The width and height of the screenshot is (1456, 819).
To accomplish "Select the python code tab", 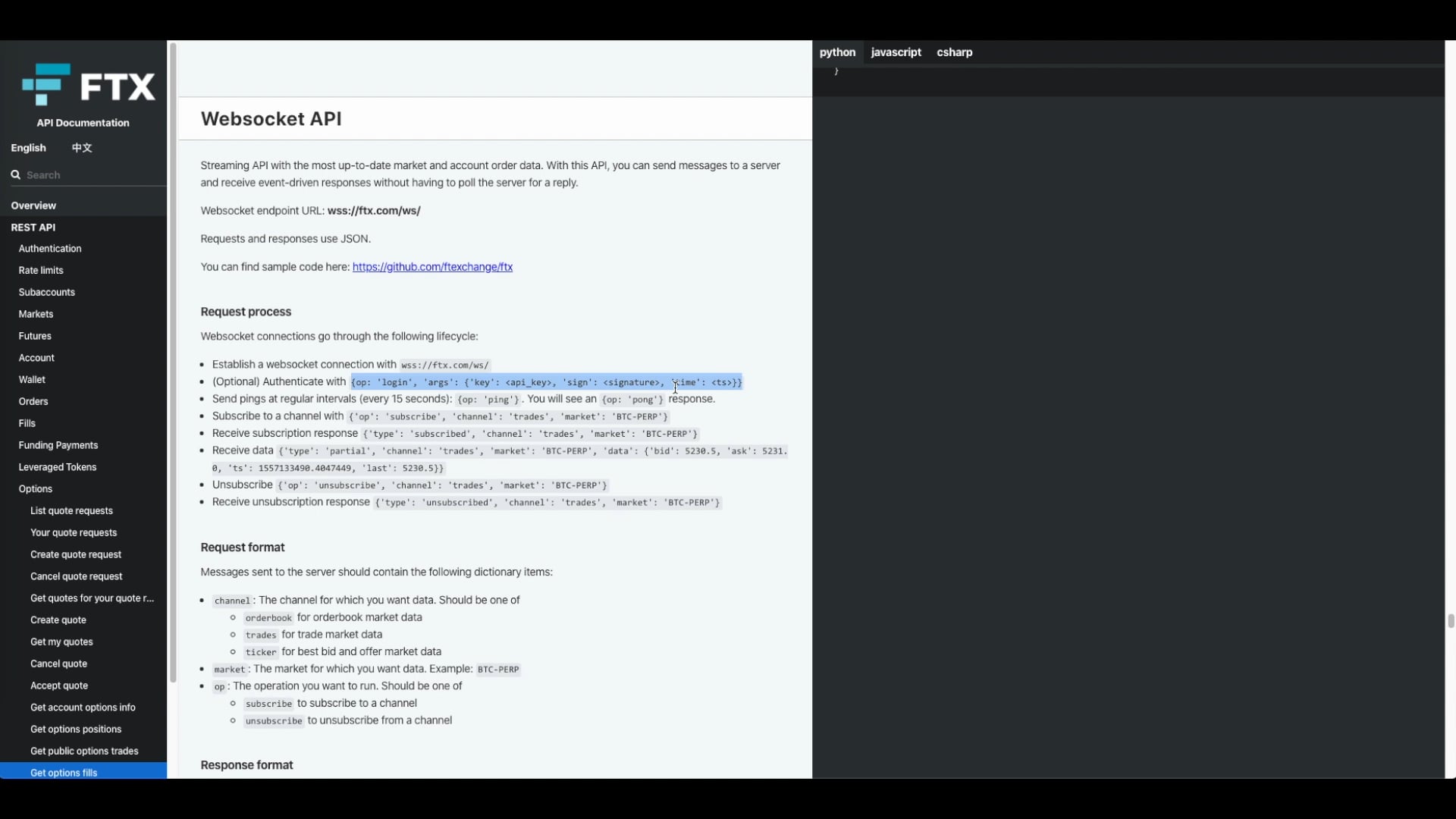I will pos(837,52).
